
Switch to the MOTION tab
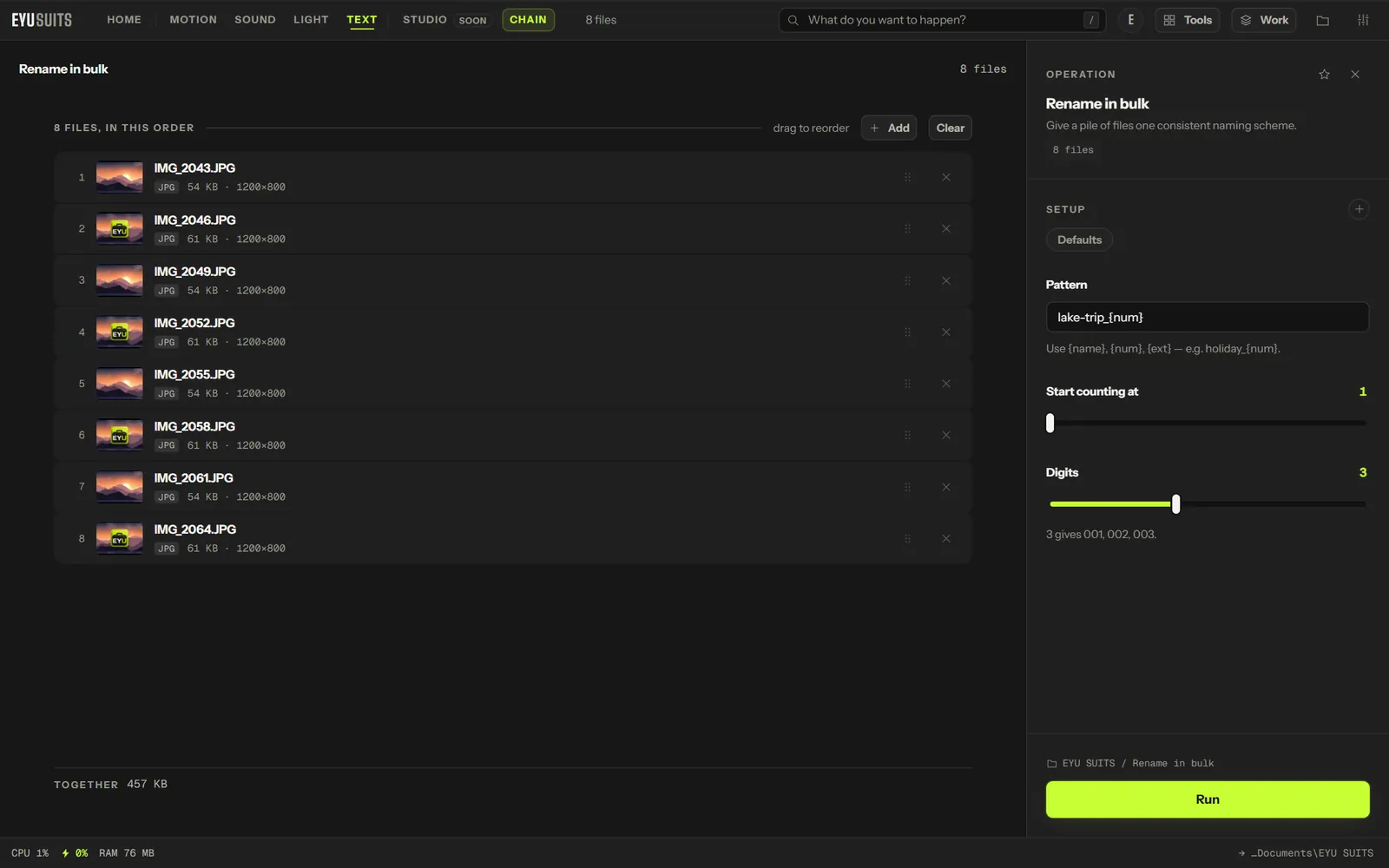click(193, 20)
